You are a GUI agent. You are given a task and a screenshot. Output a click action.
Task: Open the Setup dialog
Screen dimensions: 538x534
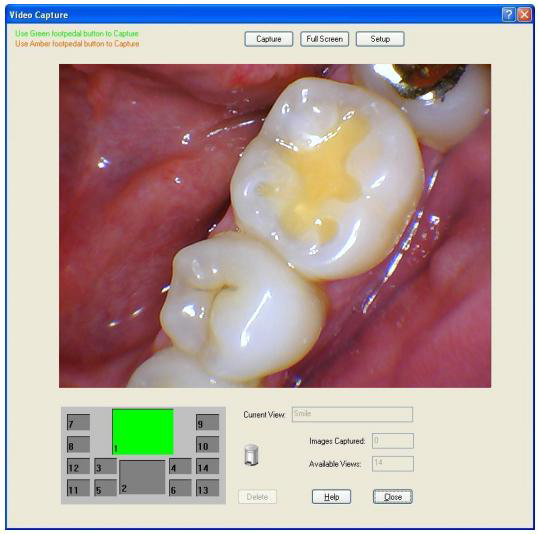(x=380, y=39)
